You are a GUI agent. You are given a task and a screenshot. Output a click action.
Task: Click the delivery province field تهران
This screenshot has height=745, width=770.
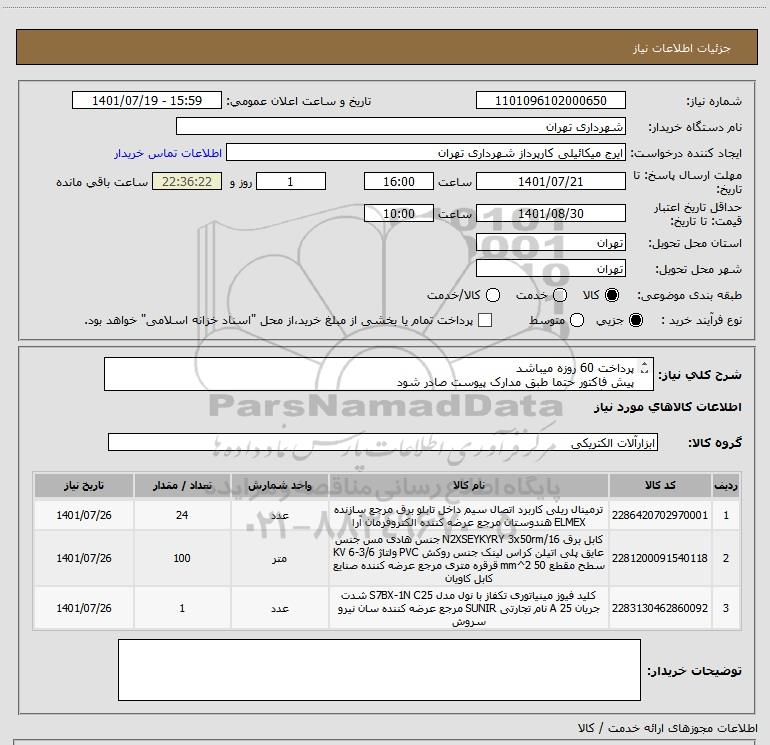tap(550, 242)
